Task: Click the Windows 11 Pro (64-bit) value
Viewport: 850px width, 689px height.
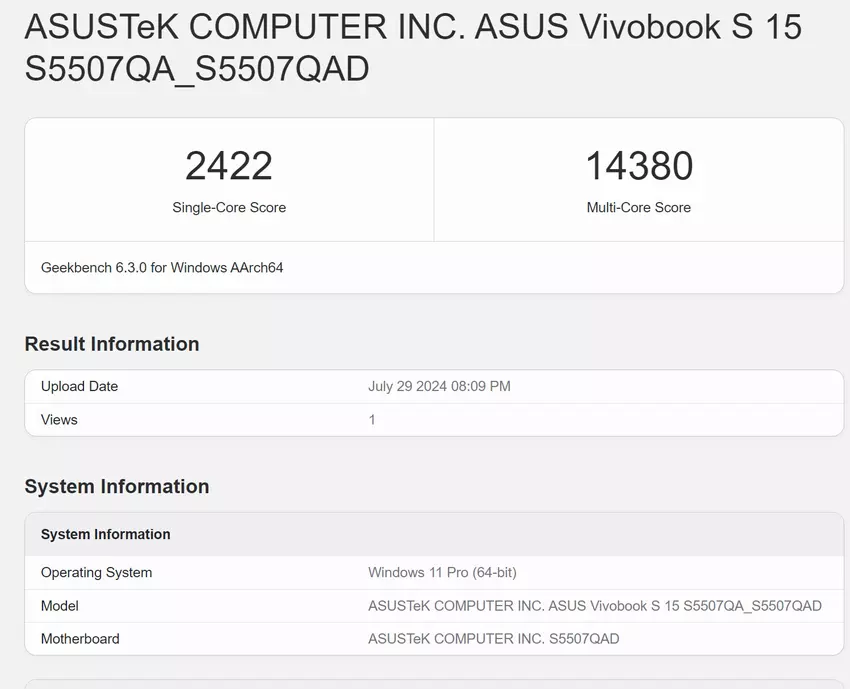Action: [442, 573]
